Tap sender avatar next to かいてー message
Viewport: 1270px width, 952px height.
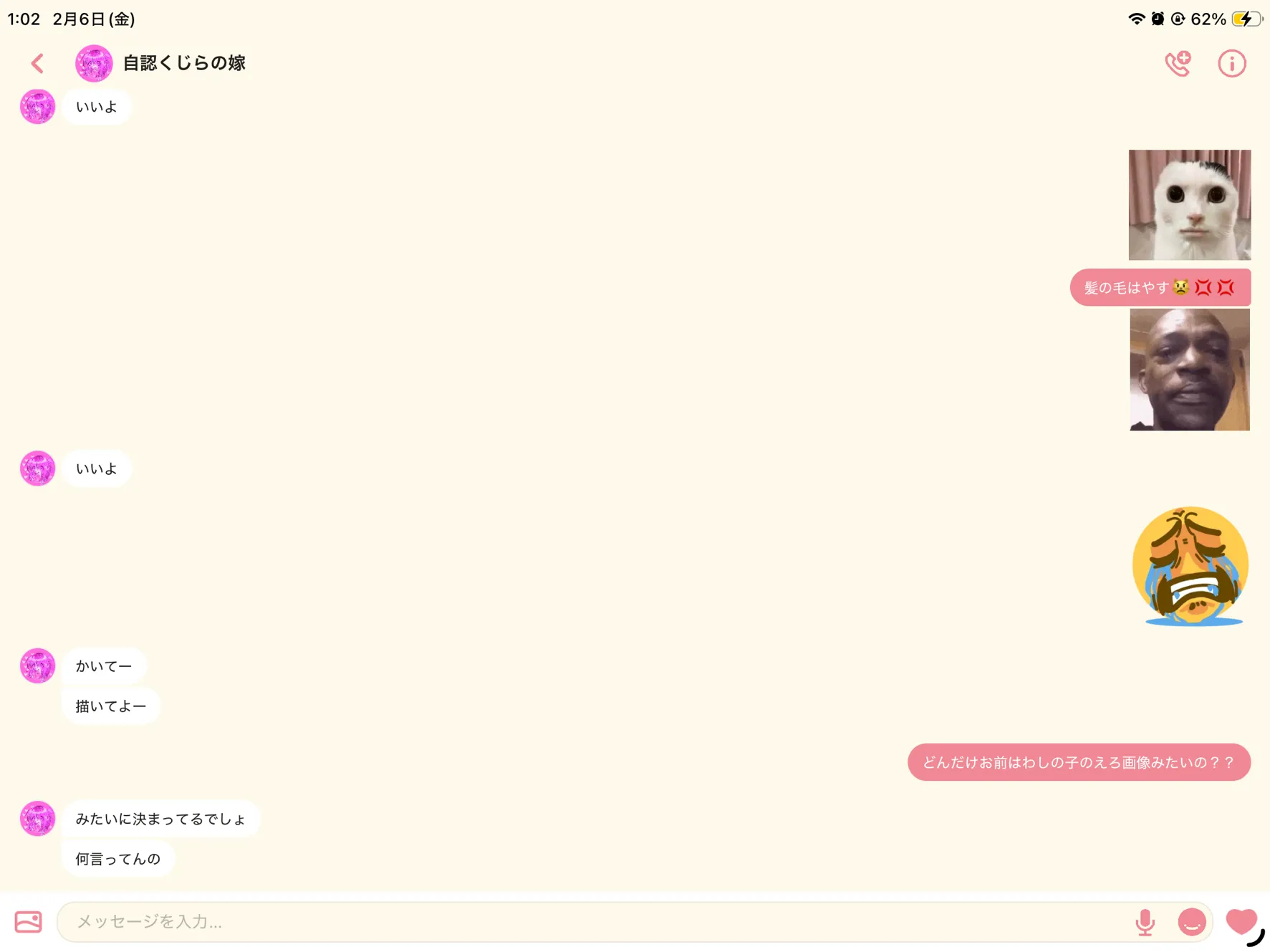[37, 666]
